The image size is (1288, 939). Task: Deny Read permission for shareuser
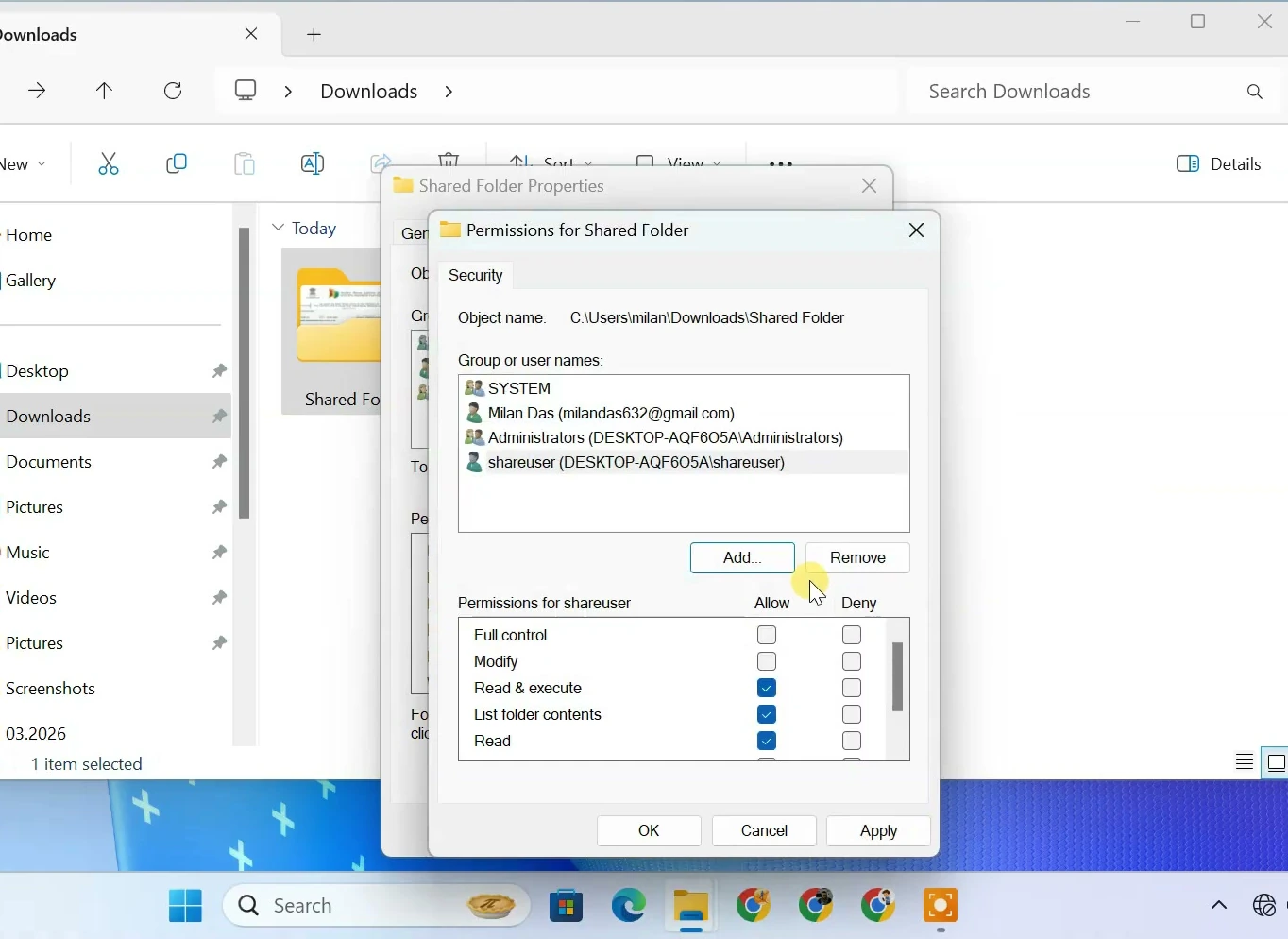point(852,741)
